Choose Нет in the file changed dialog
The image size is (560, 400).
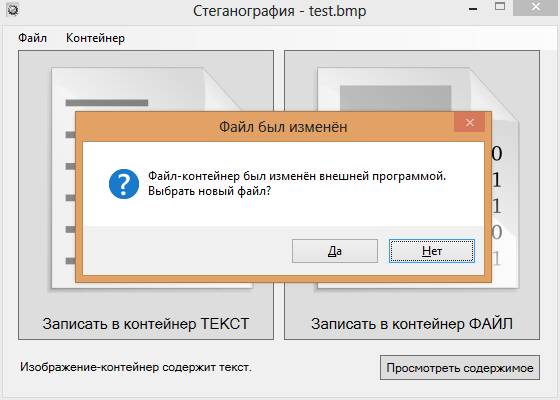(432, 251)
